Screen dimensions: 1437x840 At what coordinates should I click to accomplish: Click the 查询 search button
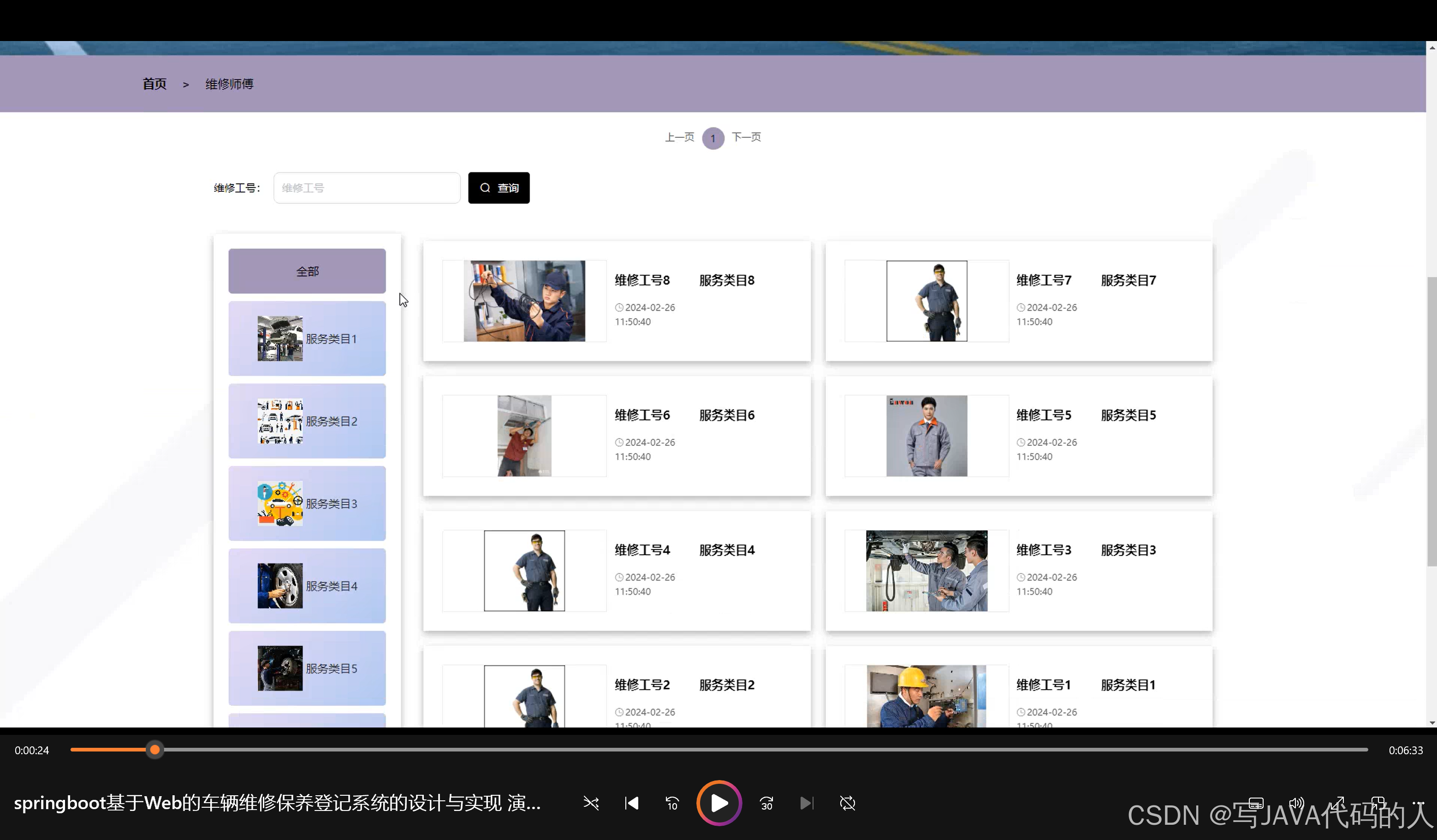pos(499,188)
